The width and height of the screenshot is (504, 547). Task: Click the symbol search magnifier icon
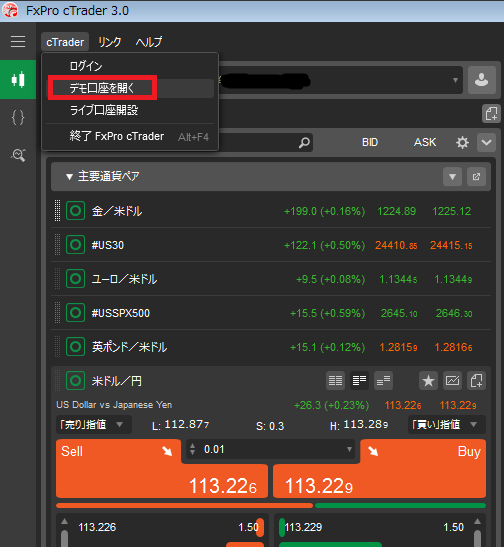click(x=304, y=142)
